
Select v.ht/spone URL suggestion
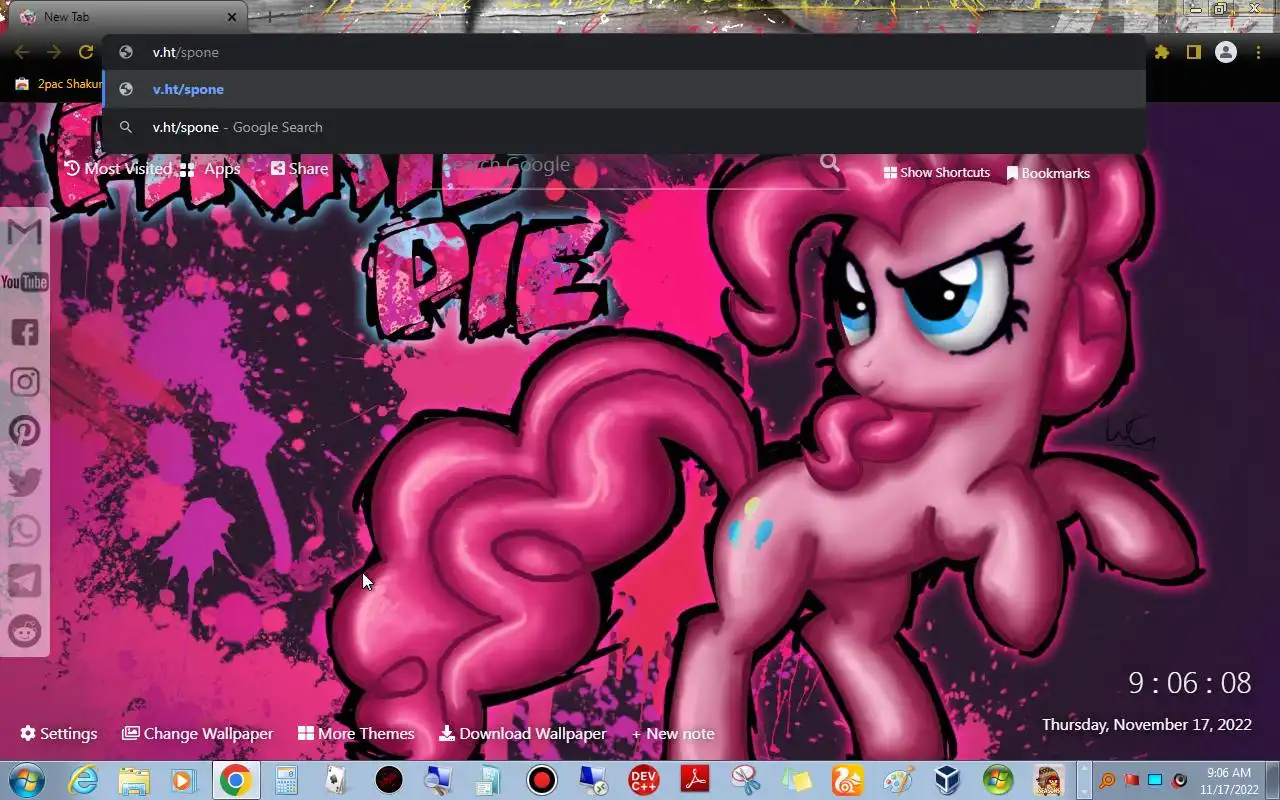(x=624, y=89)
